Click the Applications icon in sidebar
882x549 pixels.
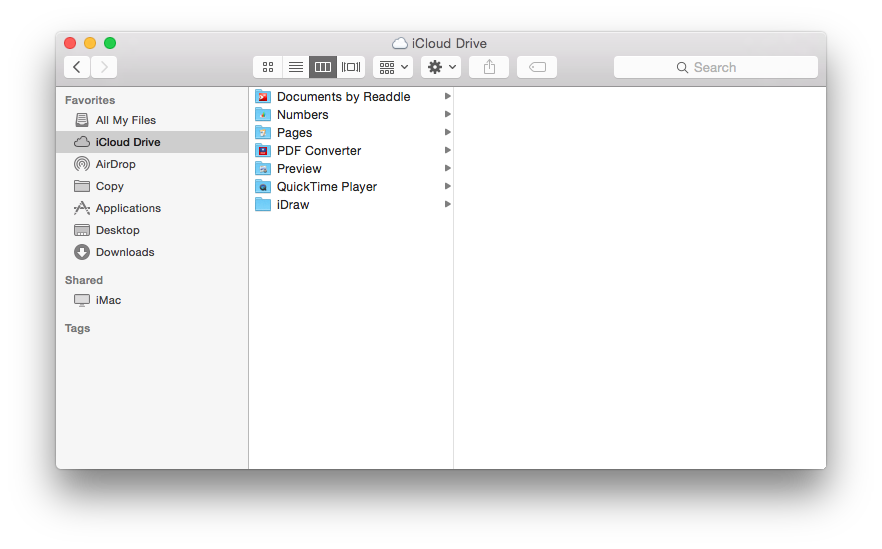[82, 208]
